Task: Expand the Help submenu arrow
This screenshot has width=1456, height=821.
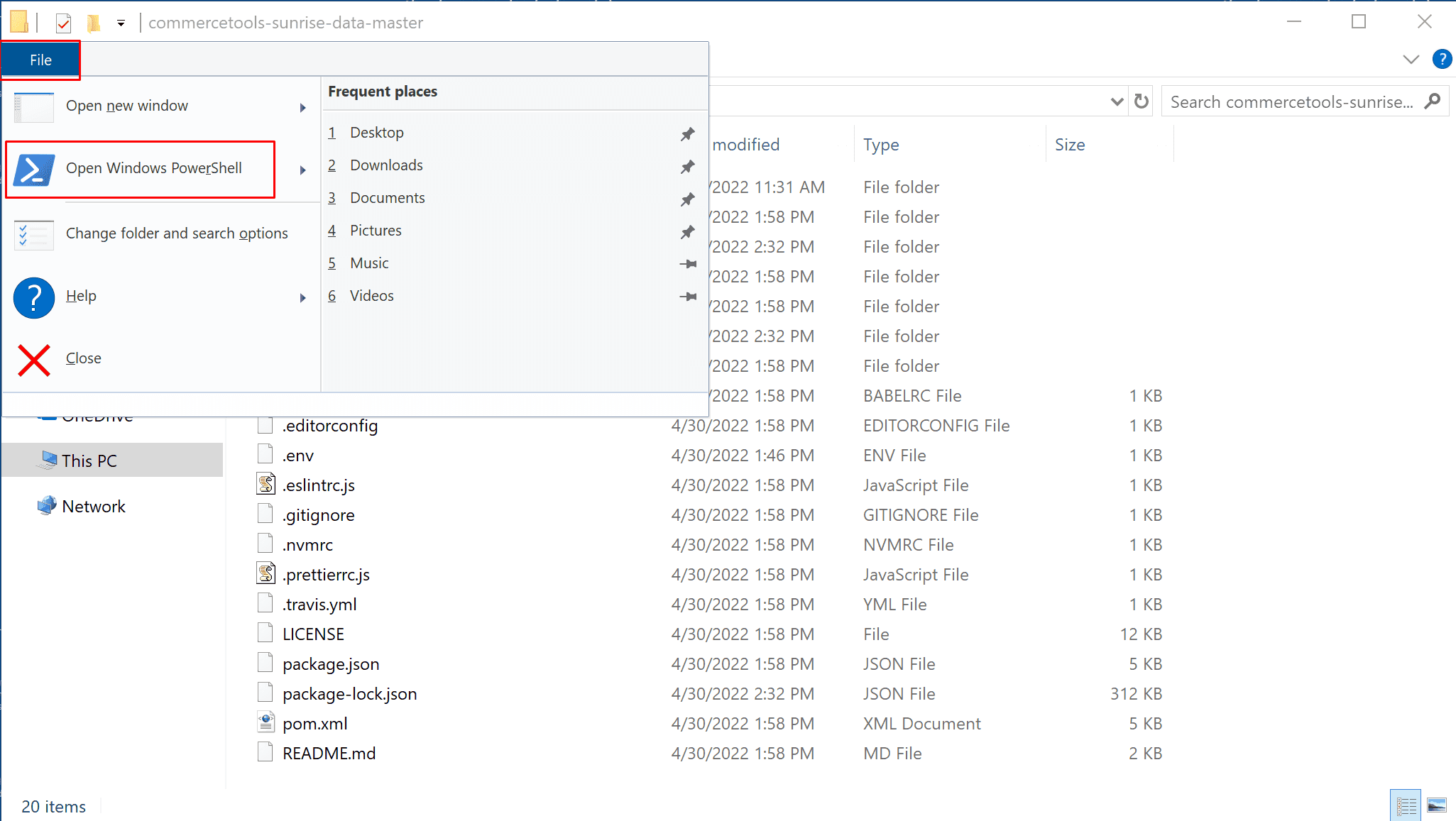Action: (x=303, y=297)
